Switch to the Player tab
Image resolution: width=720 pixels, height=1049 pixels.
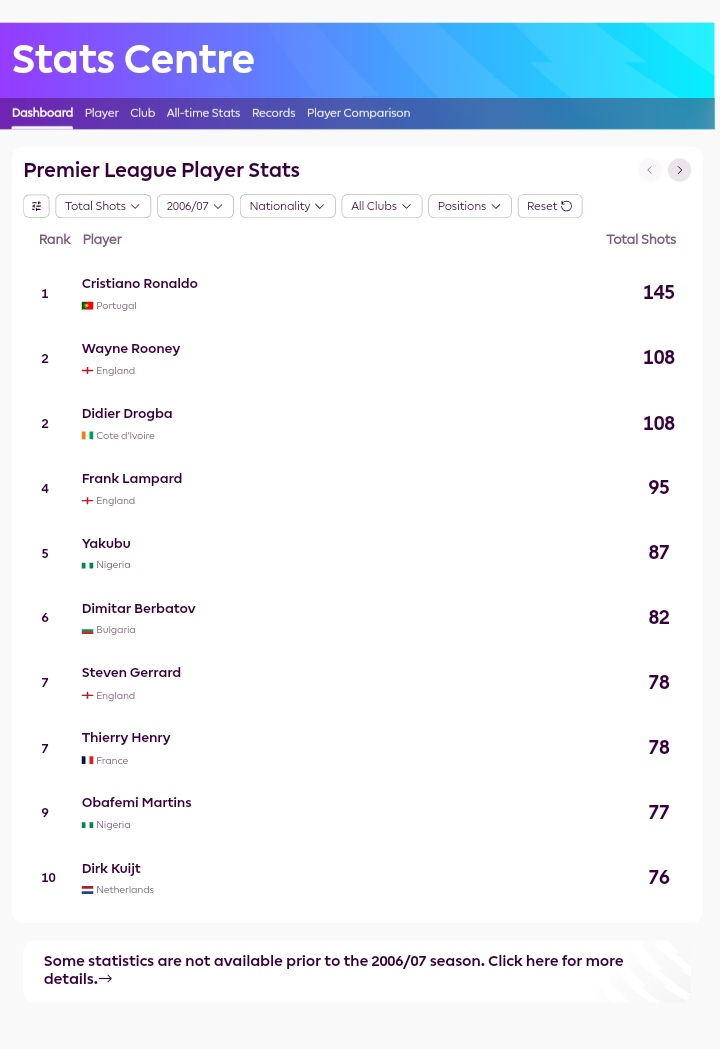(102, 113)
